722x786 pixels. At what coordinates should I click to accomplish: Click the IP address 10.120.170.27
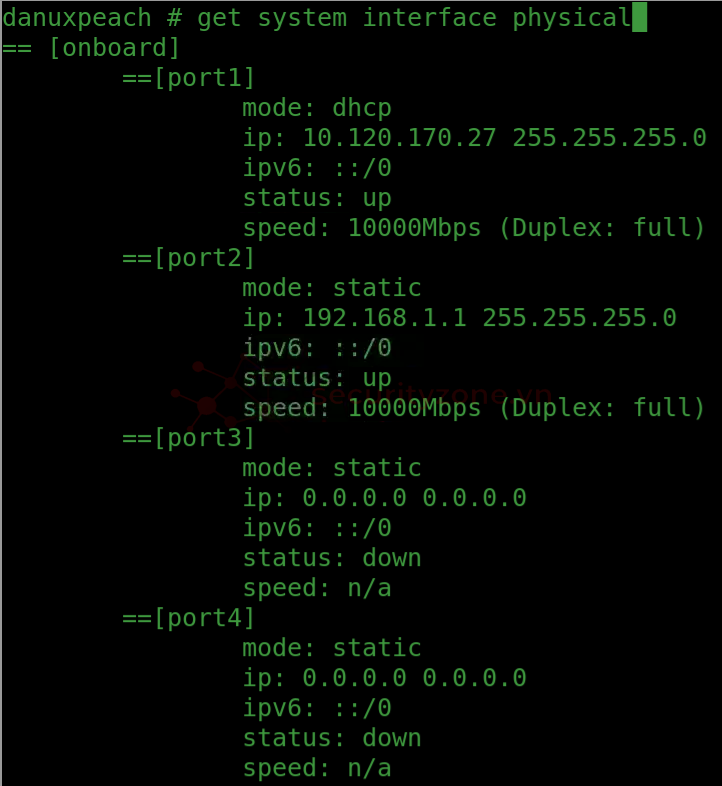pyautogui.click(x=400, y=138)
